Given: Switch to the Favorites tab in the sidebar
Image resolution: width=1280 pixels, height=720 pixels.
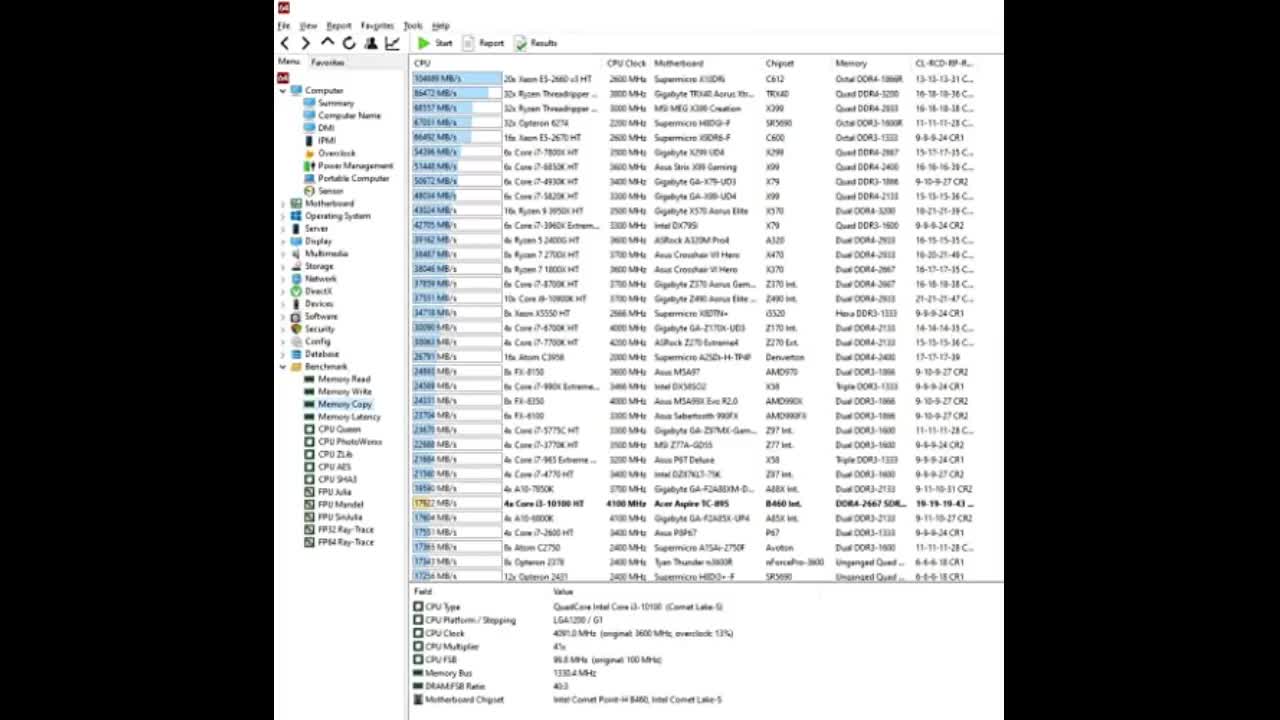Looking at the screenshot, I should tap(328, 62).
